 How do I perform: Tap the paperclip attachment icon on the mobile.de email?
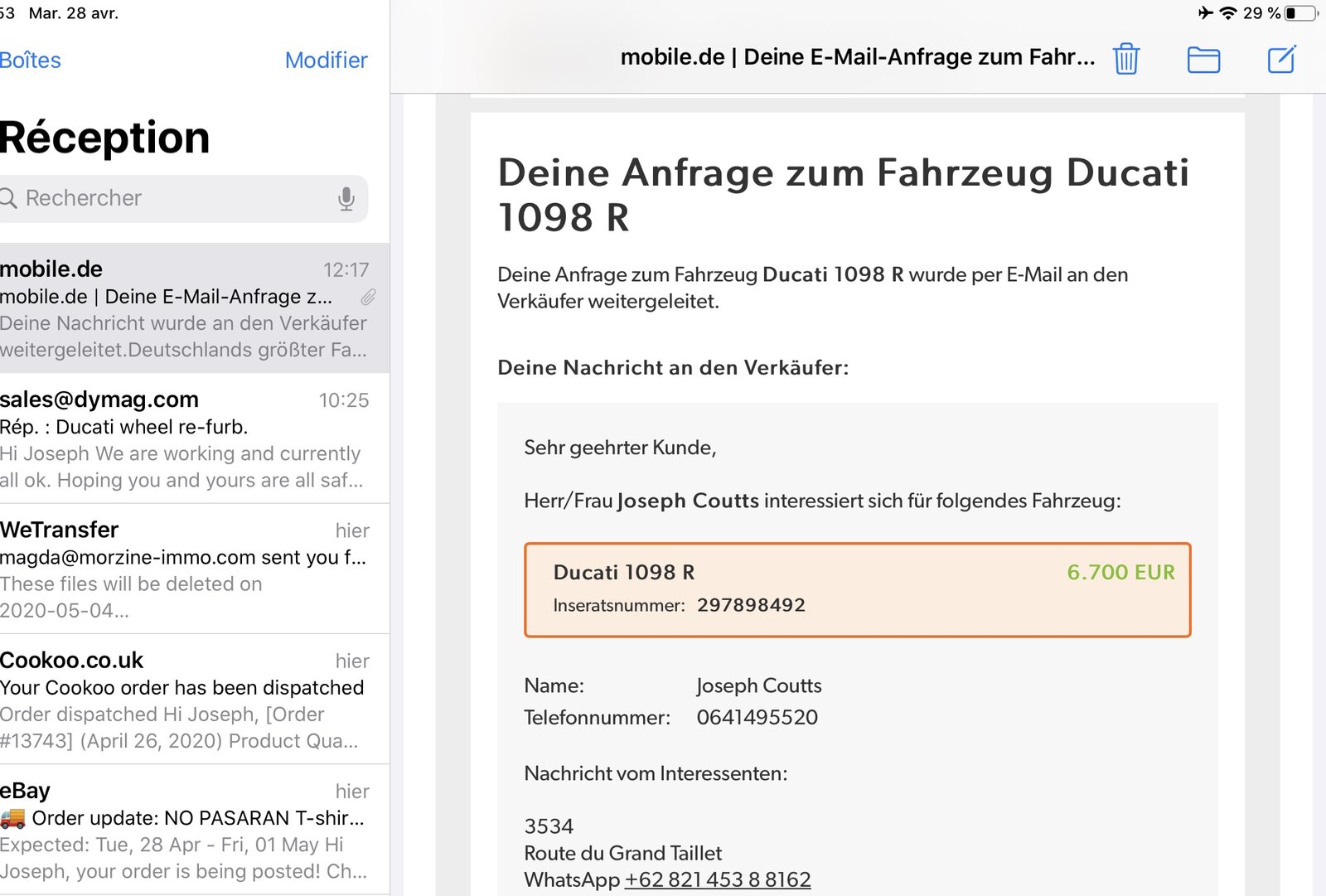(369, 297)
